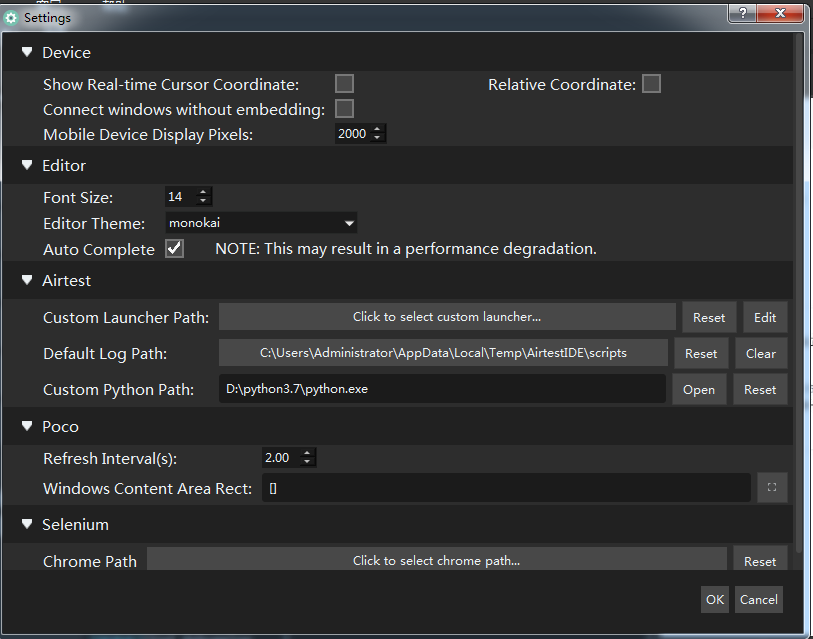Click the "Chrome Path" label
Screen dimensions: 813x639
click(90, 561)
